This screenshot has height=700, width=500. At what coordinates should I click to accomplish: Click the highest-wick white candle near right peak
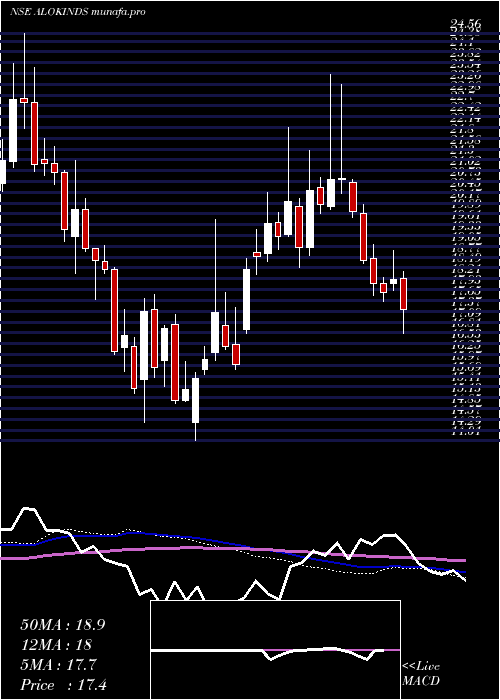(331, 193)
